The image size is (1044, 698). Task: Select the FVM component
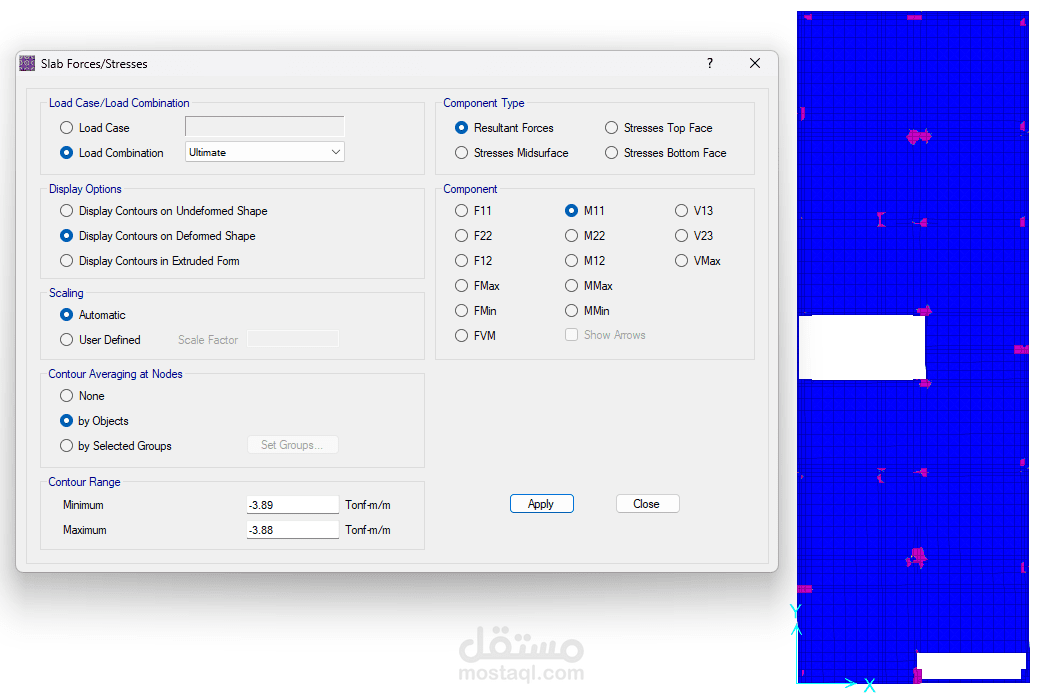point(461,336)
